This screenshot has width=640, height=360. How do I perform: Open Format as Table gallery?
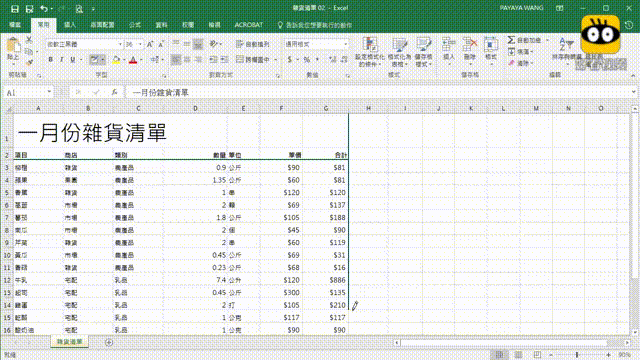tap(399, 52)
